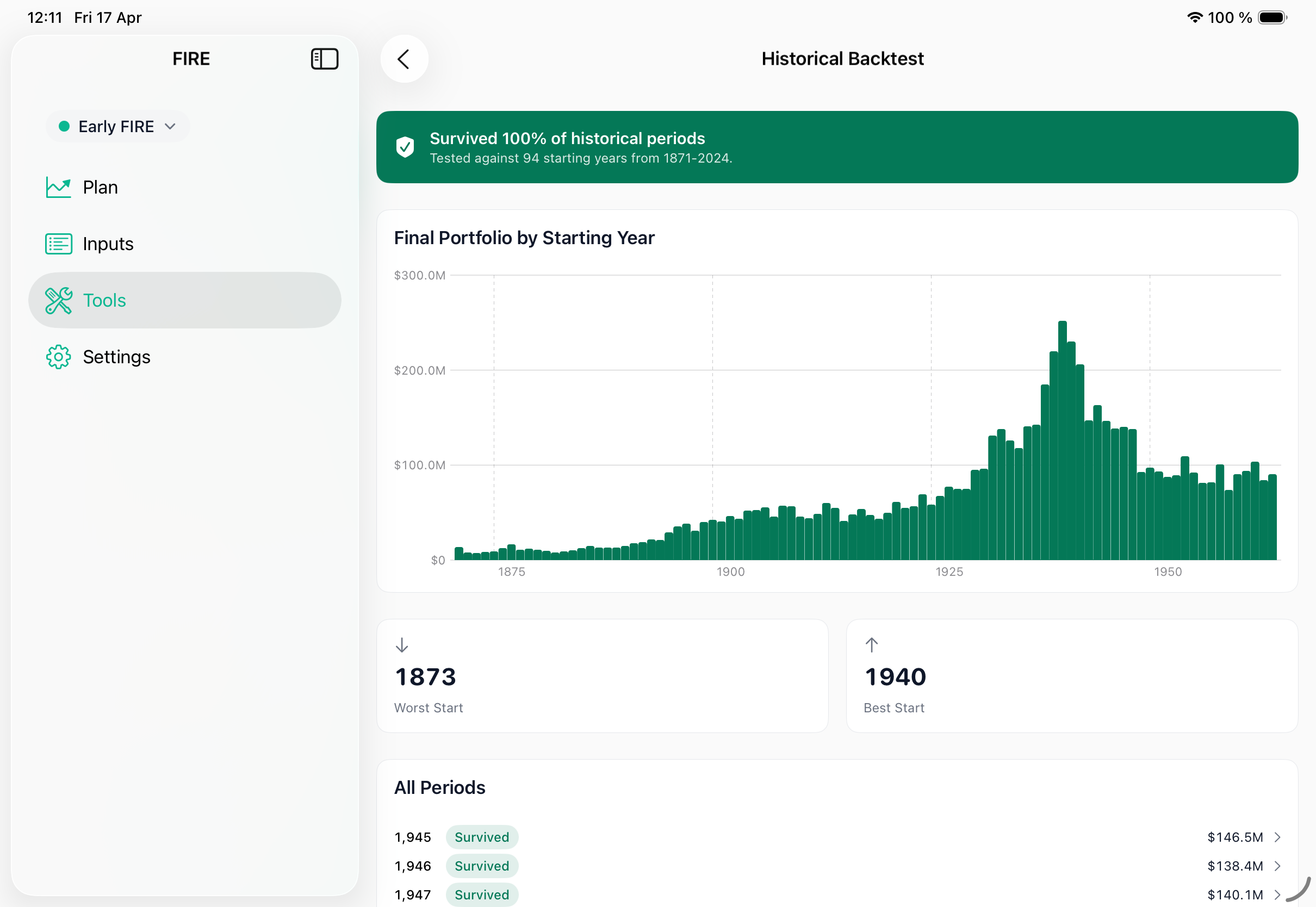Image resolution: width=1316 pixels, height=907 pixels.
Task: Click the Wi-Fi status icon
Action: pos(1195,17)
